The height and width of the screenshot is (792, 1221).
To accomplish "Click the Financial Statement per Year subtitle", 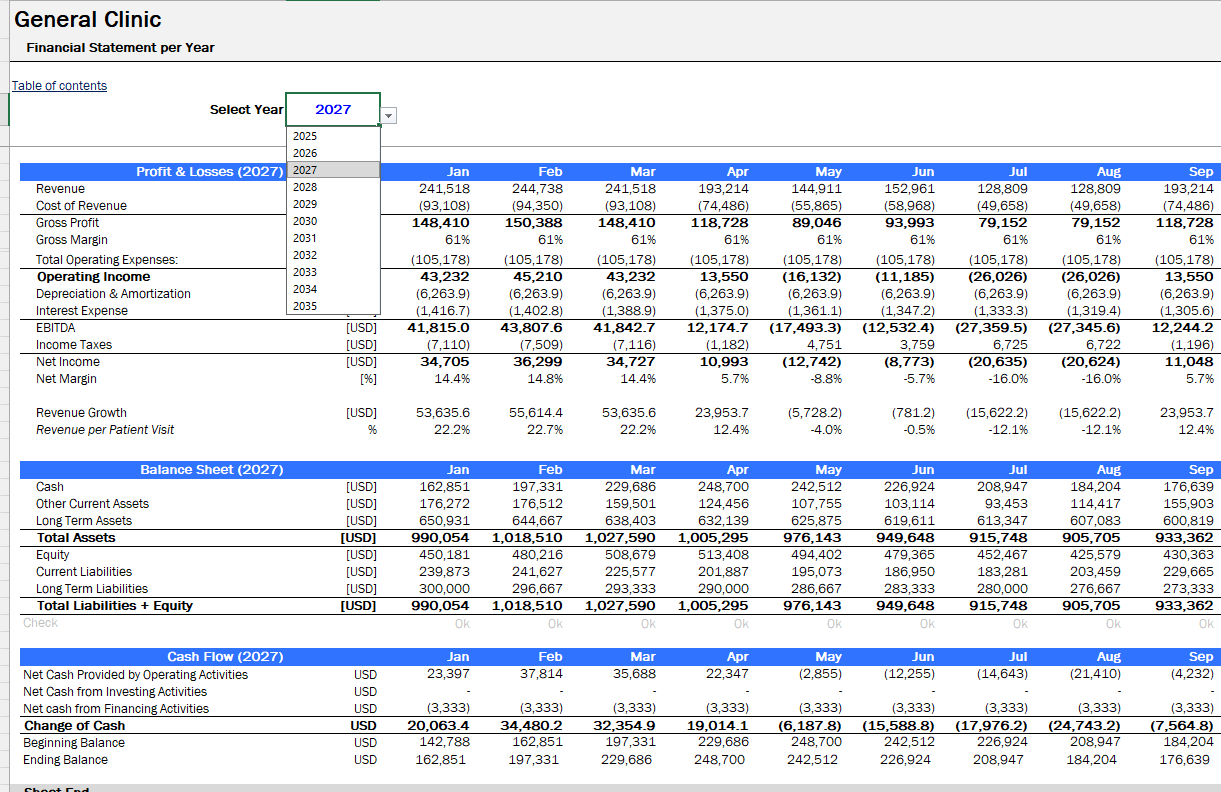I will click(120, 48).
